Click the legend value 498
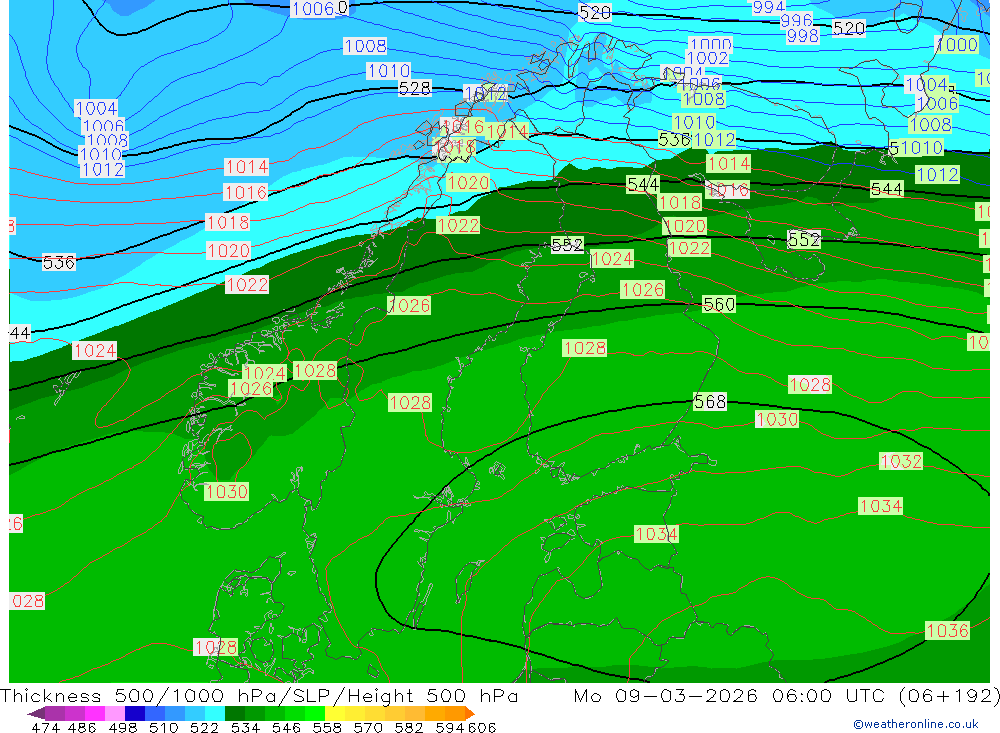Screen dimensions: 1000x733 [123, 727]
